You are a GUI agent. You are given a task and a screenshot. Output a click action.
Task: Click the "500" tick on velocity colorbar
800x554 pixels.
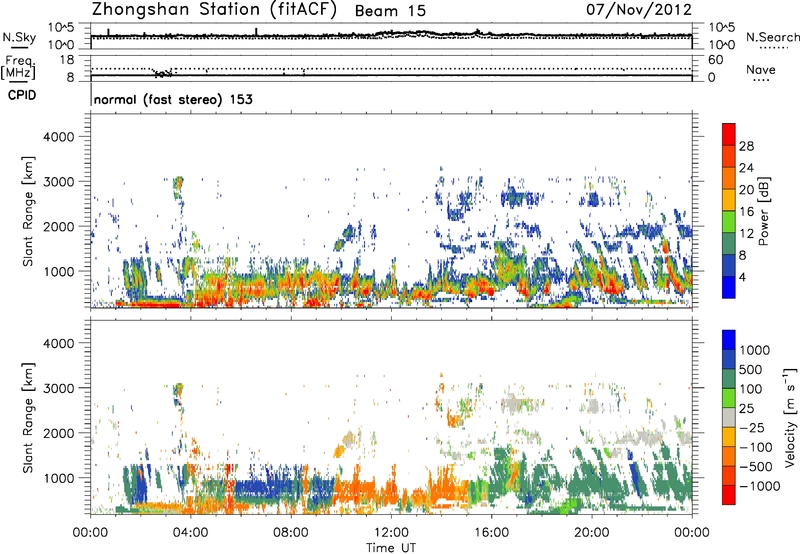point(750,369)
